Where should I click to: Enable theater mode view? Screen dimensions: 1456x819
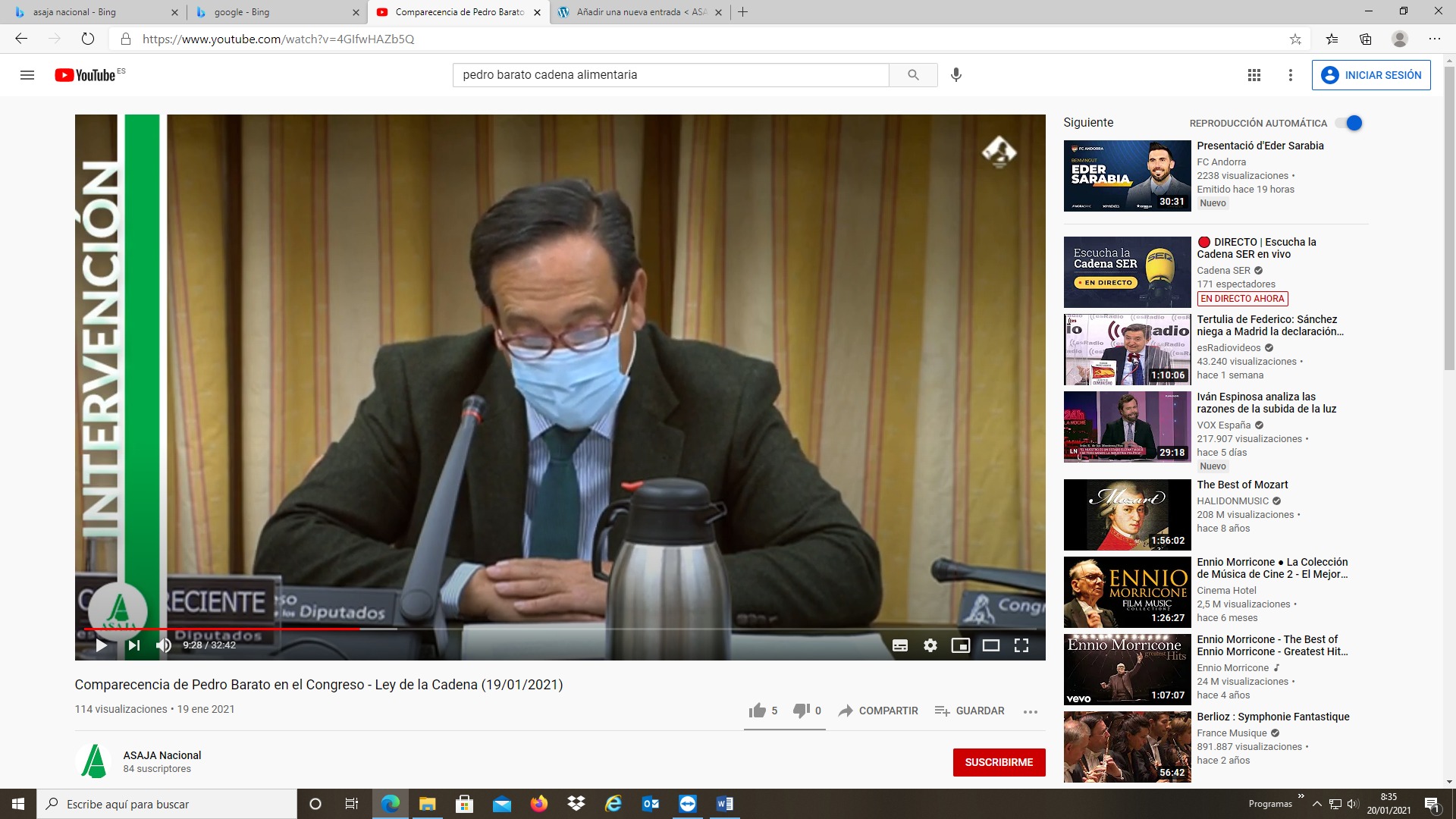tap(991, 645)
